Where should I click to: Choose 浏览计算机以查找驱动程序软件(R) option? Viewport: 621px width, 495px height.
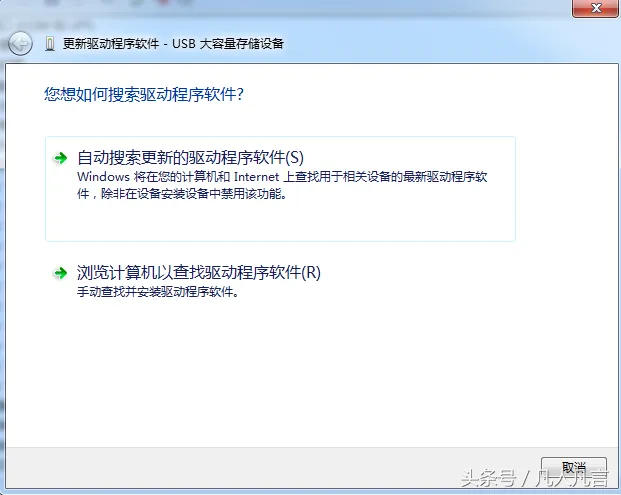point(199,272)
